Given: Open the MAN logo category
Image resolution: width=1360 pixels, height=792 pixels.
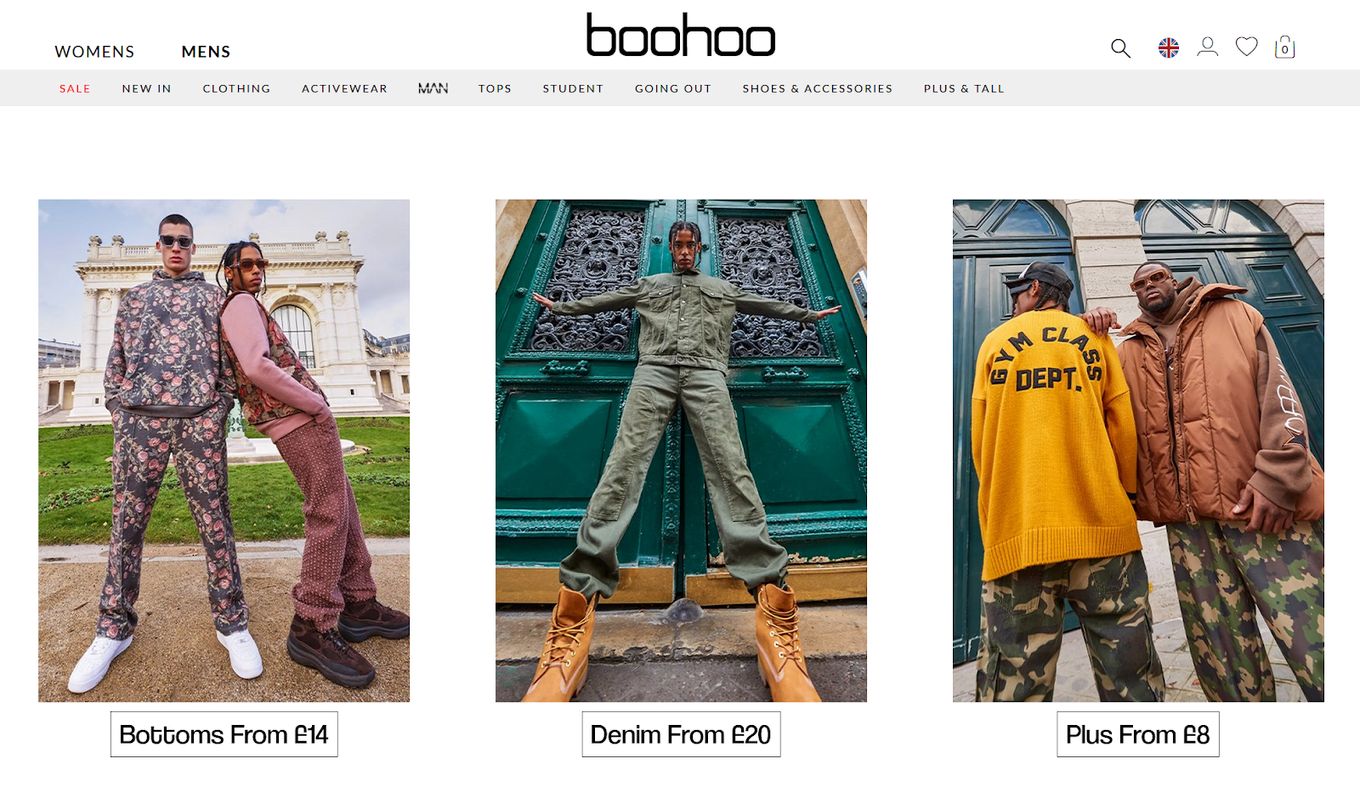Looking at the screenshot, I should coord(433,88).
